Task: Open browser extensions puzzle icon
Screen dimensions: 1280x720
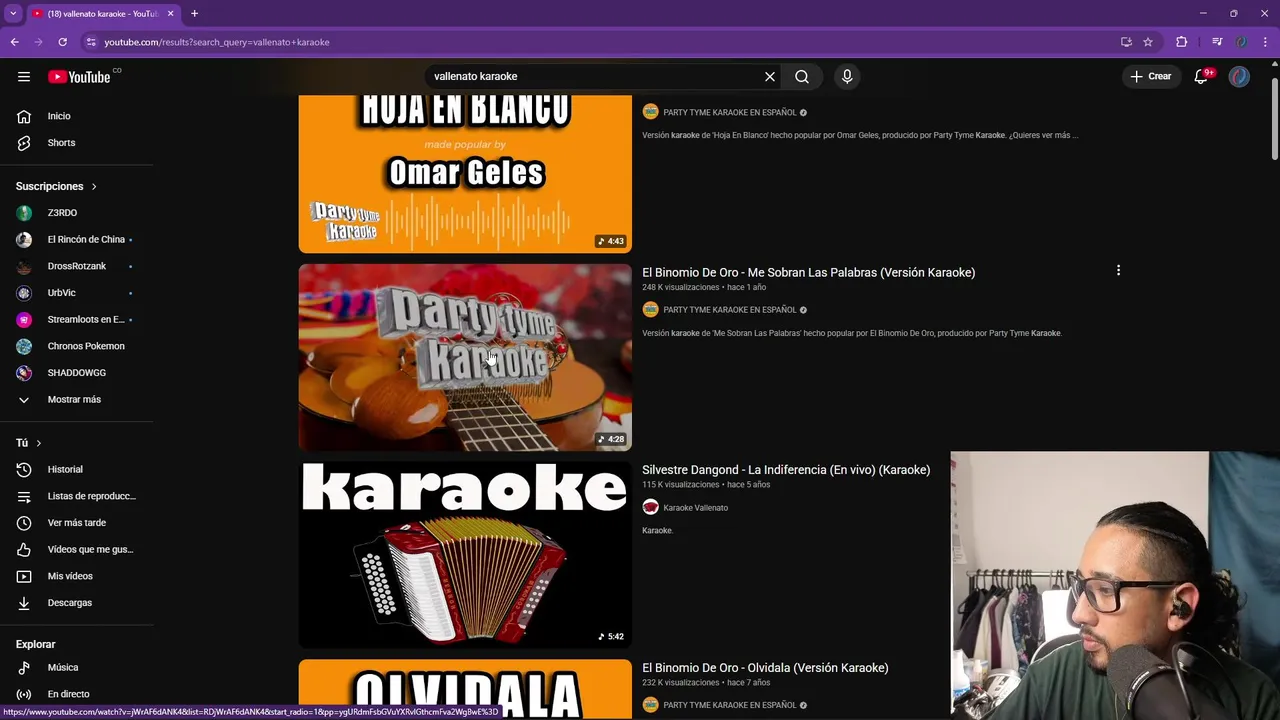Action: click(1182, 42)
